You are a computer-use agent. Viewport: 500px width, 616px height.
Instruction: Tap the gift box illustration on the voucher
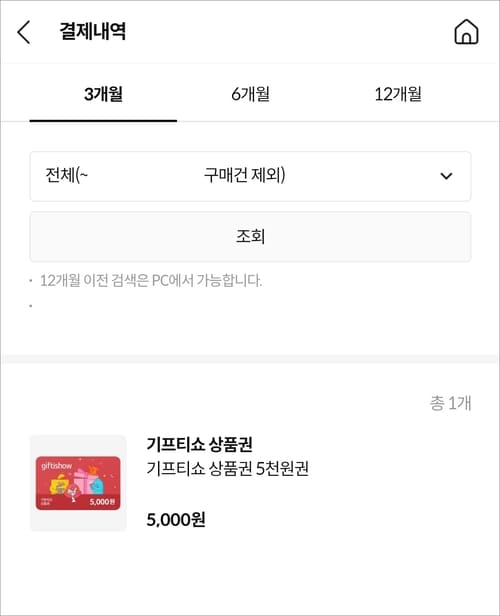[91, 483]
